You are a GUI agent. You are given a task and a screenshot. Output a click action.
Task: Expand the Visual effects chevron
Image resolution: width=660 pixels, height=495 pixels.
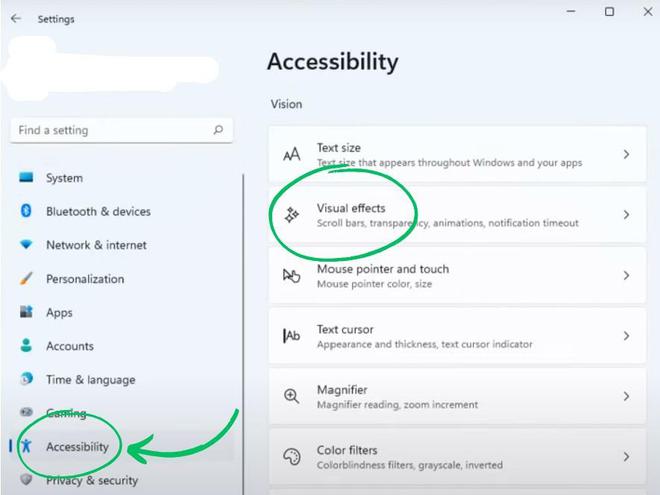click(626, 215)
